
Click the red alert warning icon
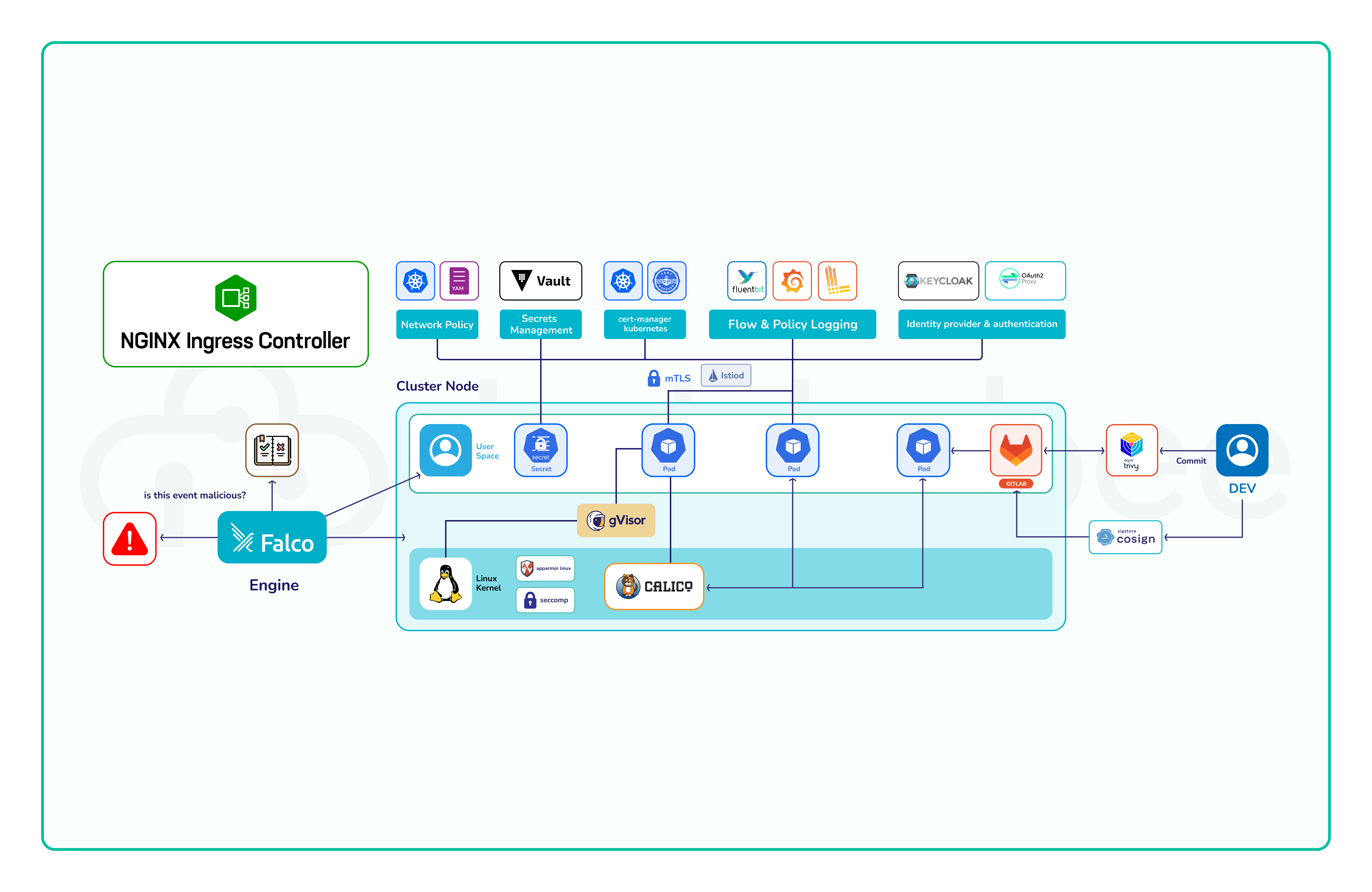pyautogui.click(x=130, y=539)
